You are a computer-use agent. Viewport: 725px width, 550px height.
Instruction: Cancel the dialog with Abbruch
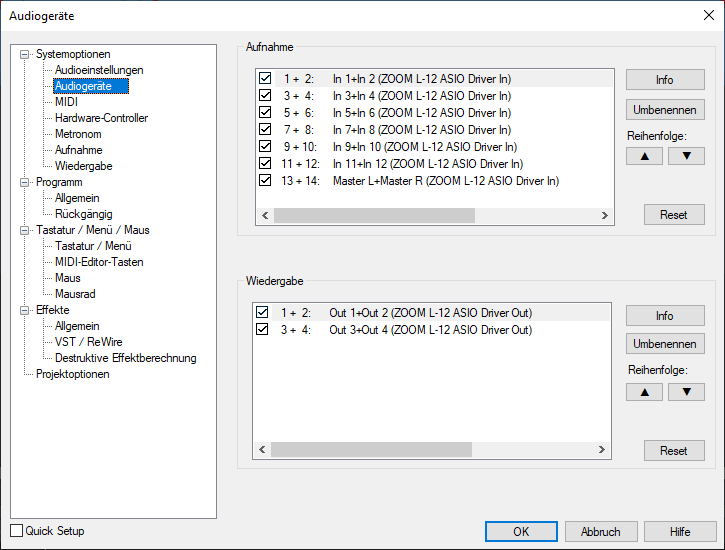tap(601, 532)
